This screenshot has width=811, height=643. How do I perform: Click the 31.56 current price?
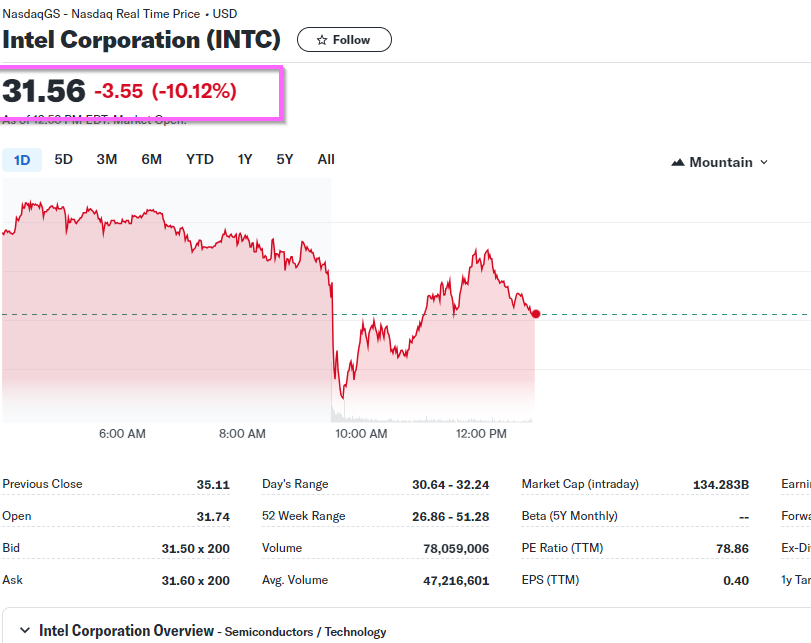point(44,91)
